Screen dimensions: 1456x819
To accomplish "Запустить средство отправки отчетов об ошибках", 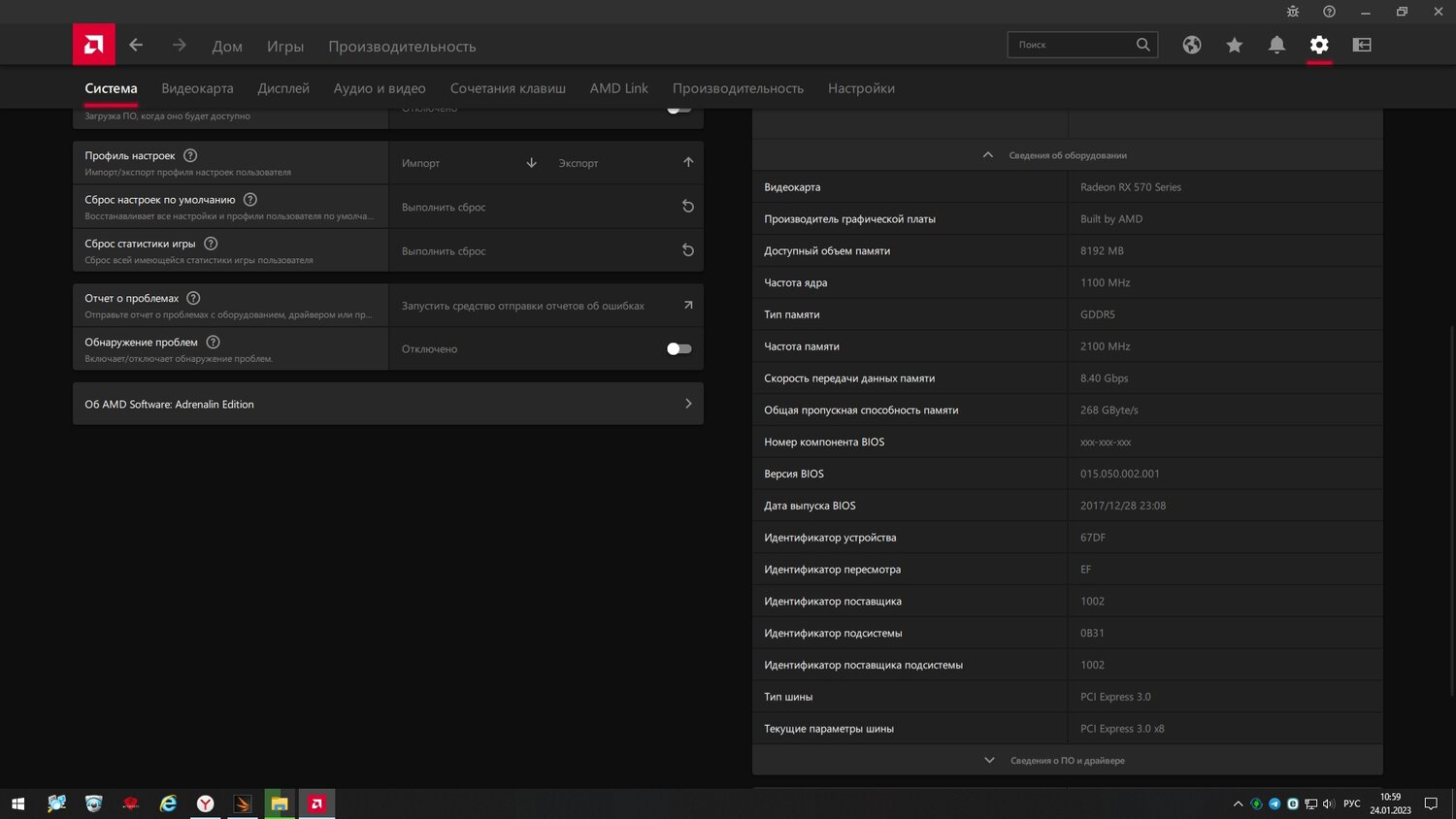I will tap(546, 306).
